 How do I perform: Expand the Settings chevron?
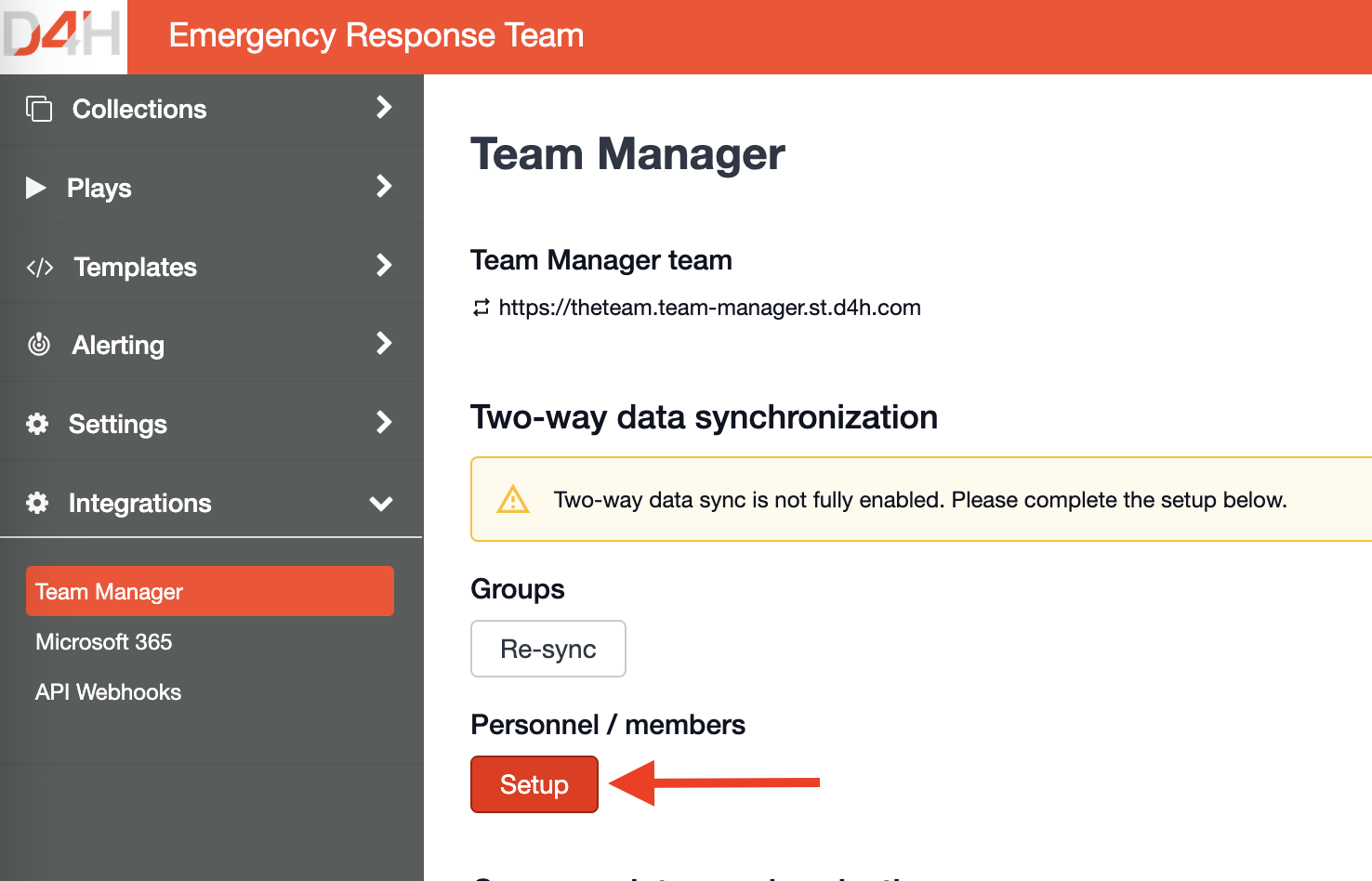click(x=383, y=422)
